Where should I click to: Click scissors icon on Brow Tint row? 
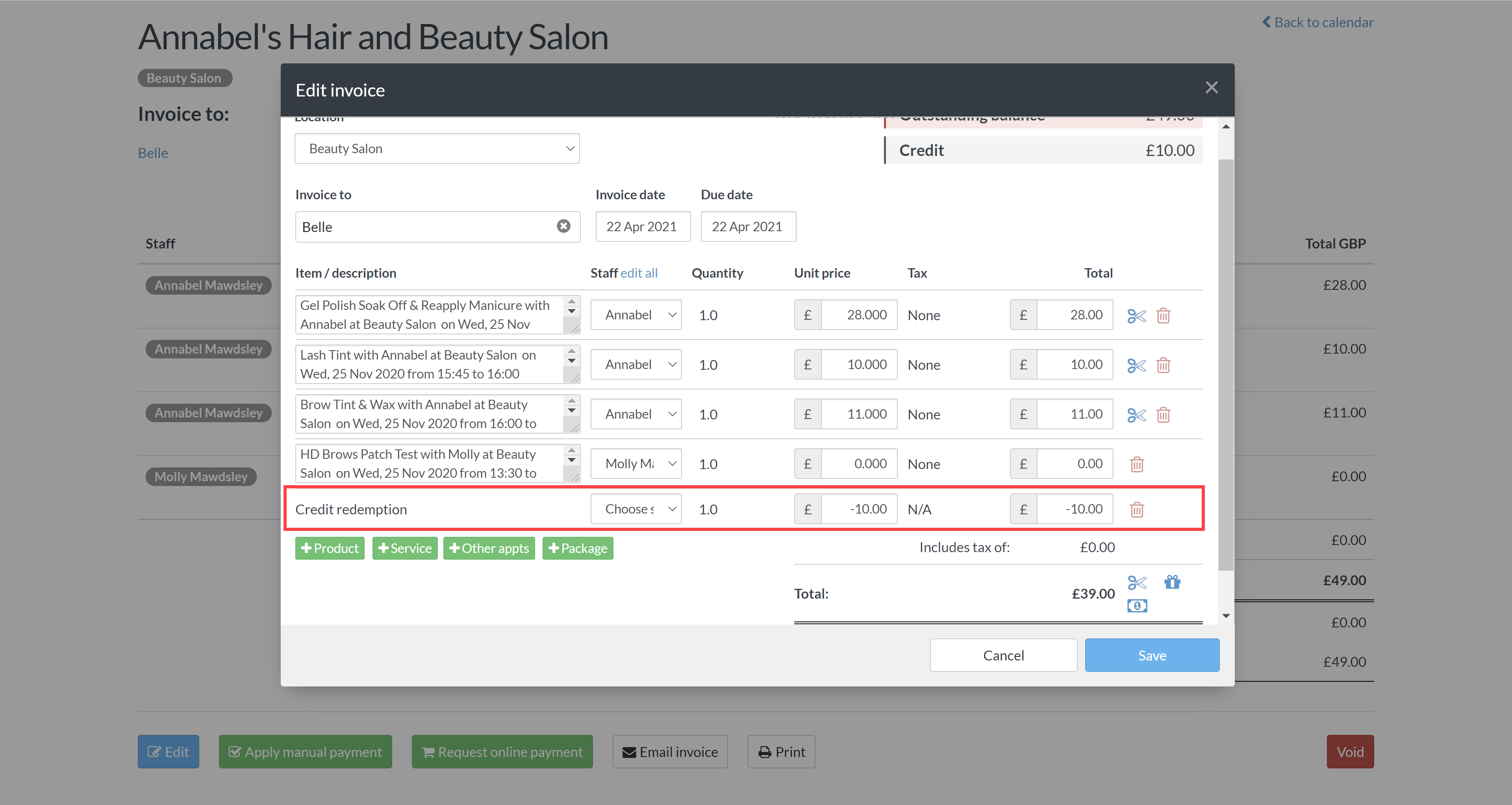[x=1136, y=415]
